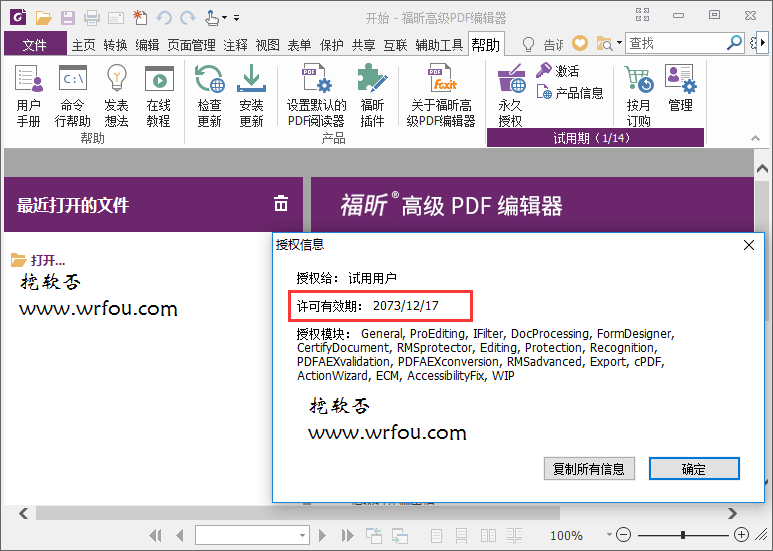This screenshot has height=551, width=773.
Task: Switch to the 注释 comment tab
Action: [x=235, y=45]
